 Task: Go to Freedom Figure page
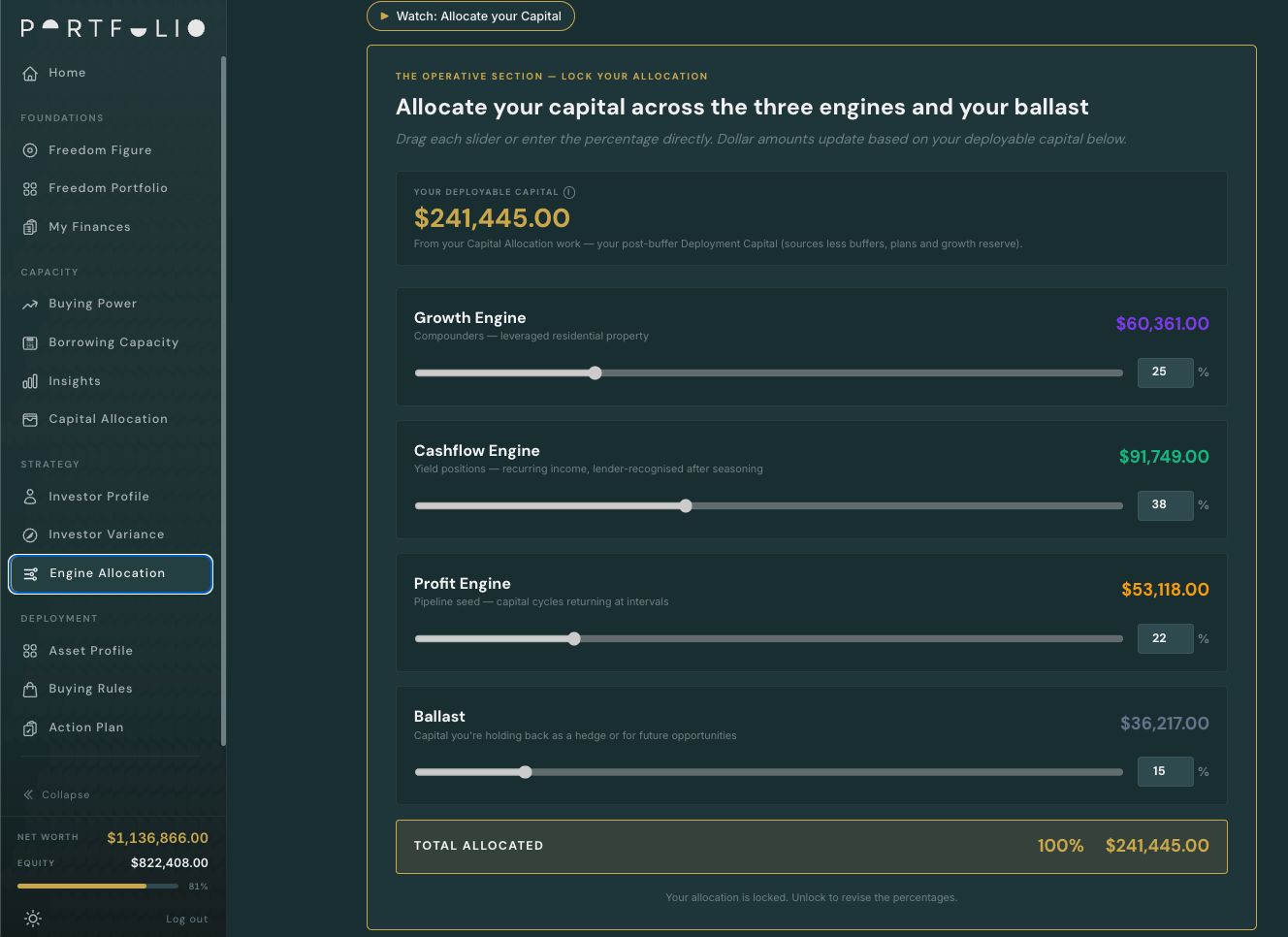tap(111, 150)
